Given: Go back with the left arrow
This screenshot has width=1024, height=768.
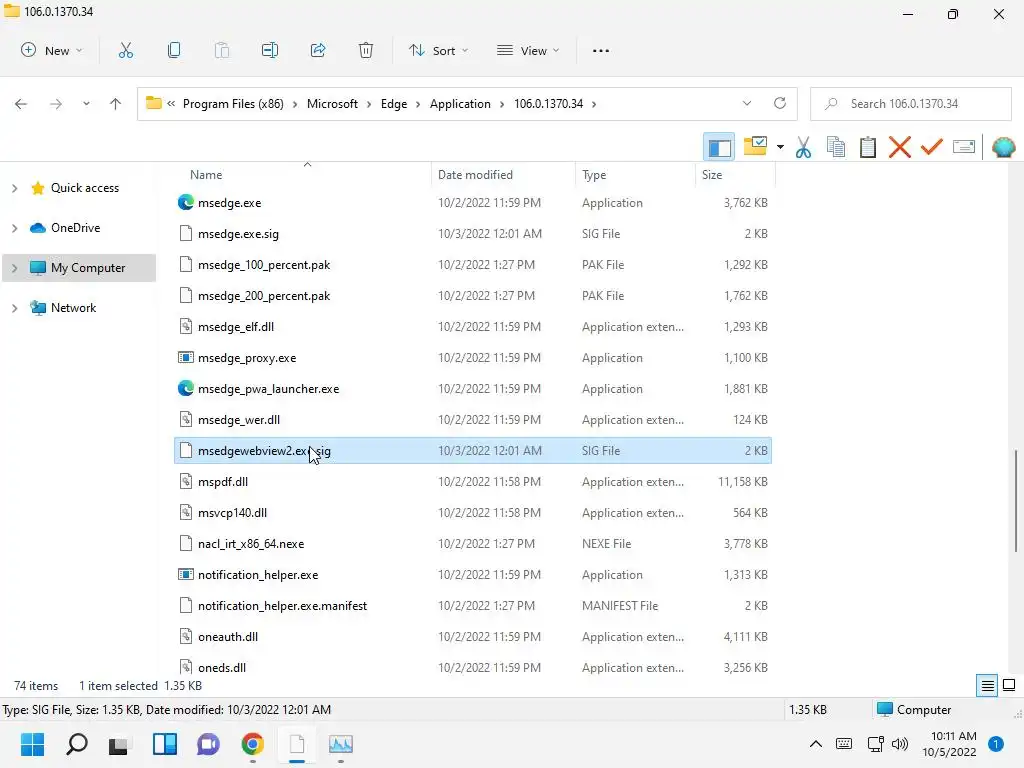Looking at the screenshot, I should [x=21, y=104].
